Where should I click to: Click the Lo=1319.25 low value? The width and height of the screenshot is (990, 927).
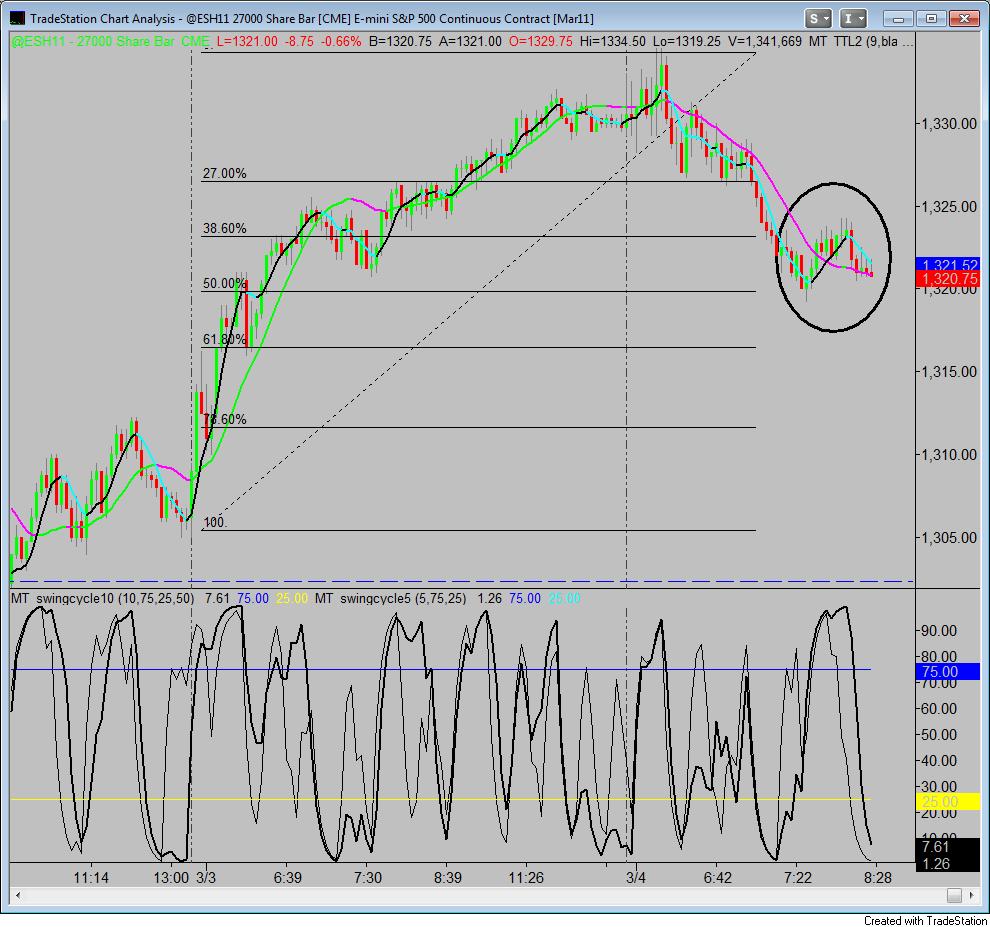(x=686, y=42)
